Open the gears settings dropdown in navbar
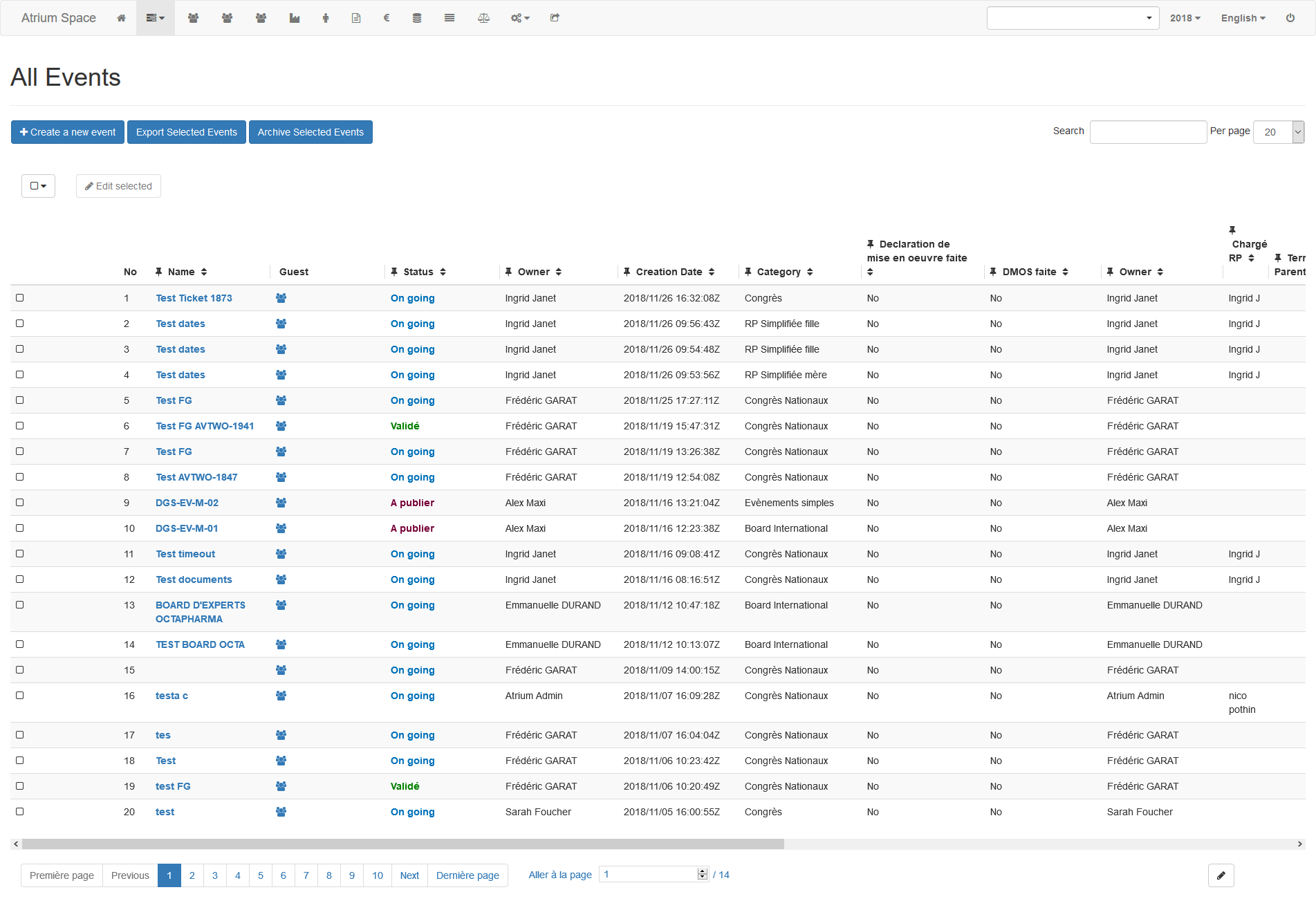Screen dimensions: 1316x901 [520, 18]
